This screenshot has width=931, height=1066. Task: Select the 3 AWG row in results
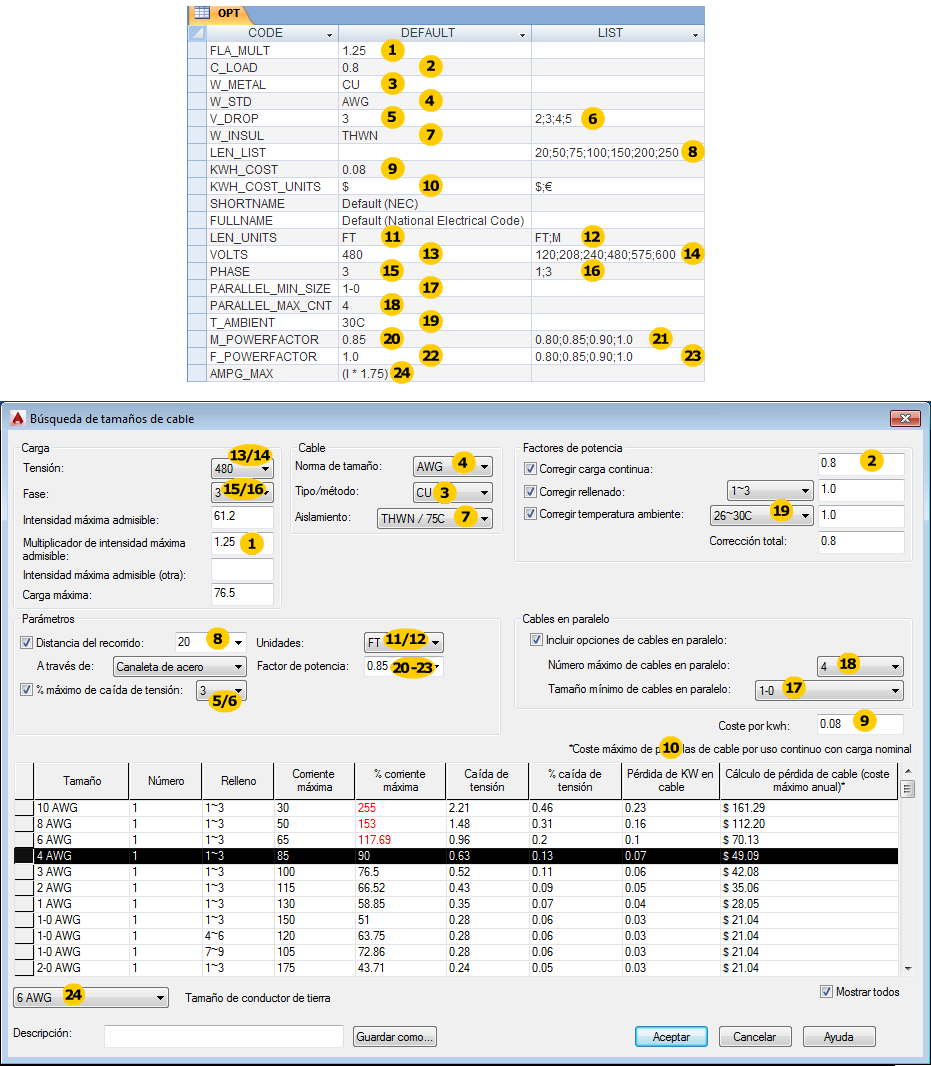[x=456, y=872]
